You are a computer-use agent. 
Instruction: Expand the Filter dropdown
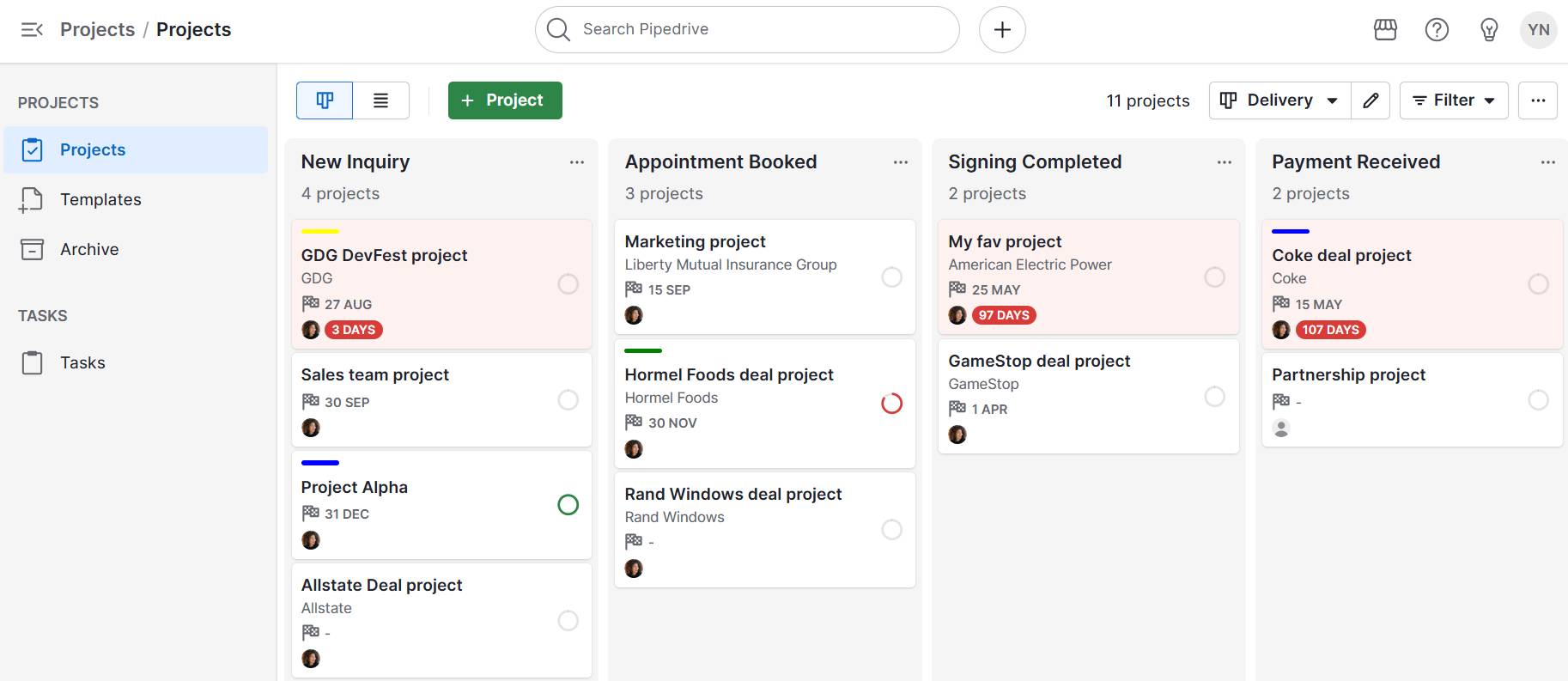pyautogui.click(x=1453, y=100)
